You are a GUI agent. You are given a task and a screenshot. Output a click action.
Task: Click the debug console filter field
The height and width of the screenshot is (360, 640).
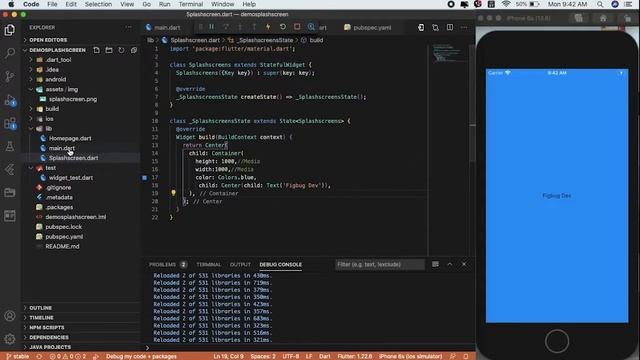pos(380,264)
